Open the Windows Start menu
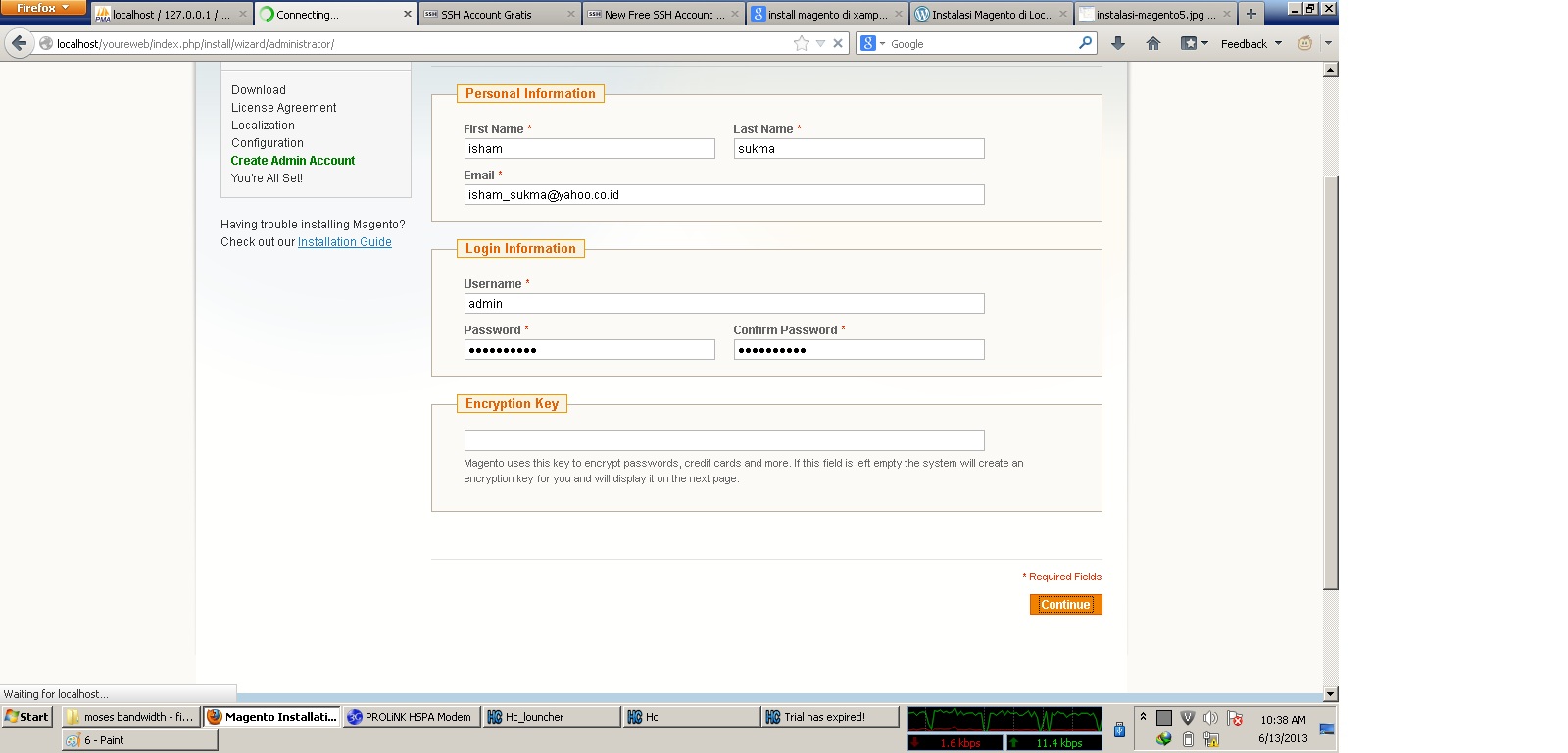 point(26,717)
